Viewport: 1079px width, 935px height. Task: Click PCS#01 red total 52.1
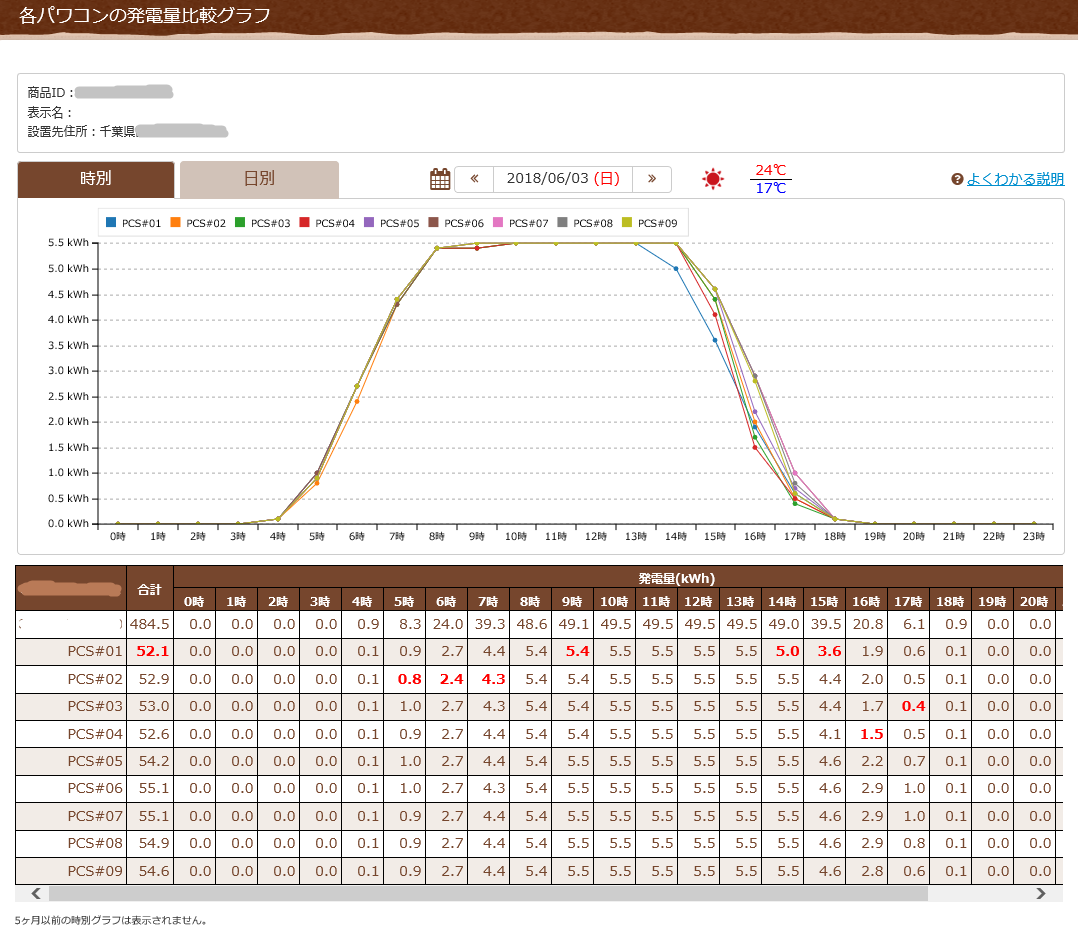tap(153, 652)
